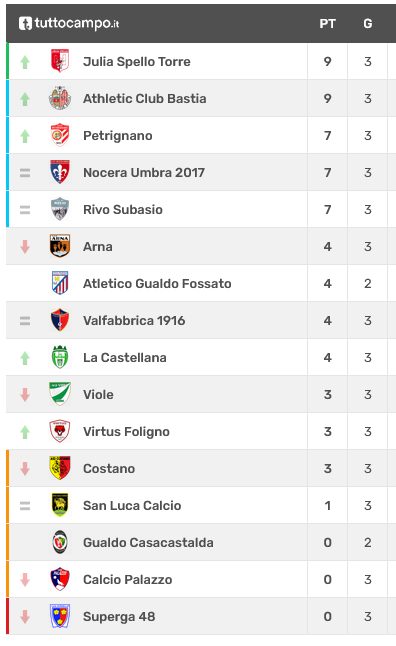Click the Superga 48 team crest
The image size is (396, 646).
60,616
